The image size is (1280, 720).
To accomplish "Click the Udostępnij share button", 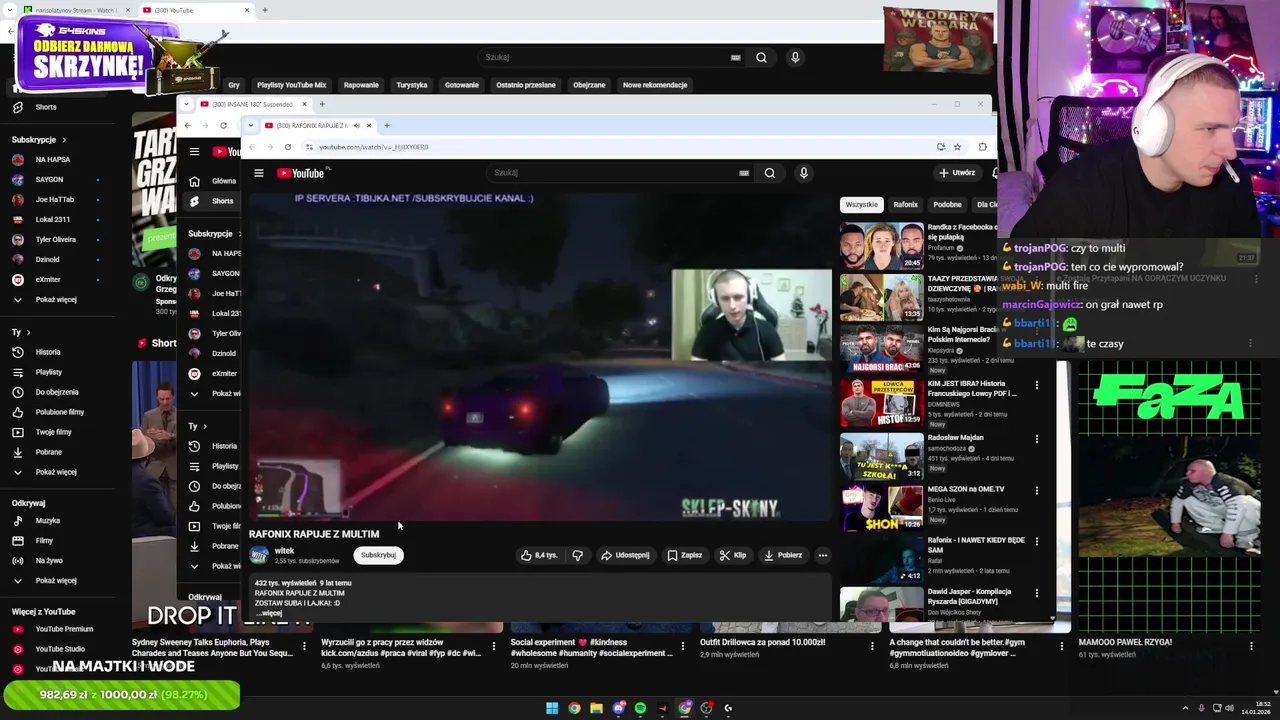I will 625,555.
